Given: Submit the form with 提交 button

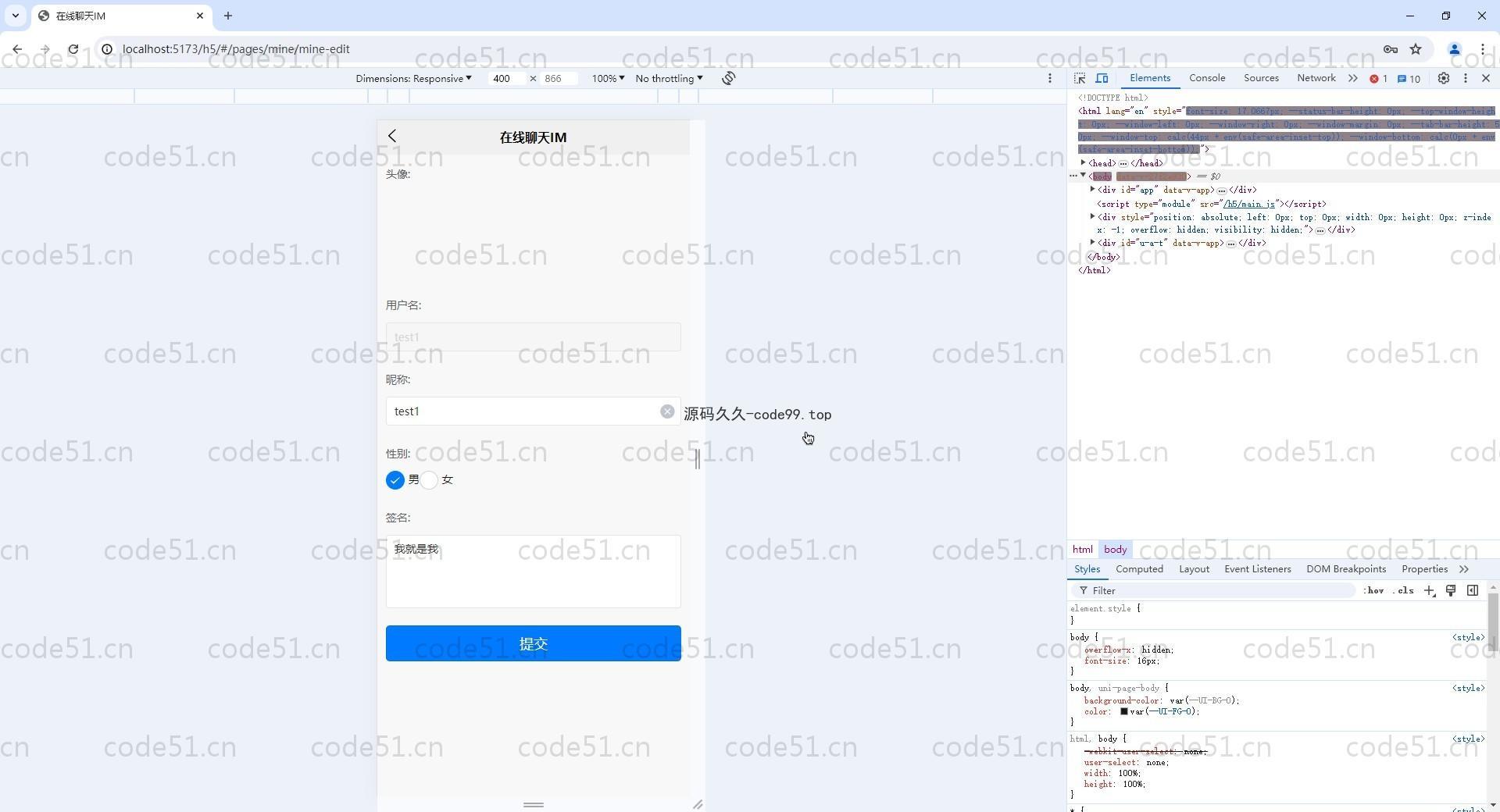Looking at the screenshot, I should (534, 643).
